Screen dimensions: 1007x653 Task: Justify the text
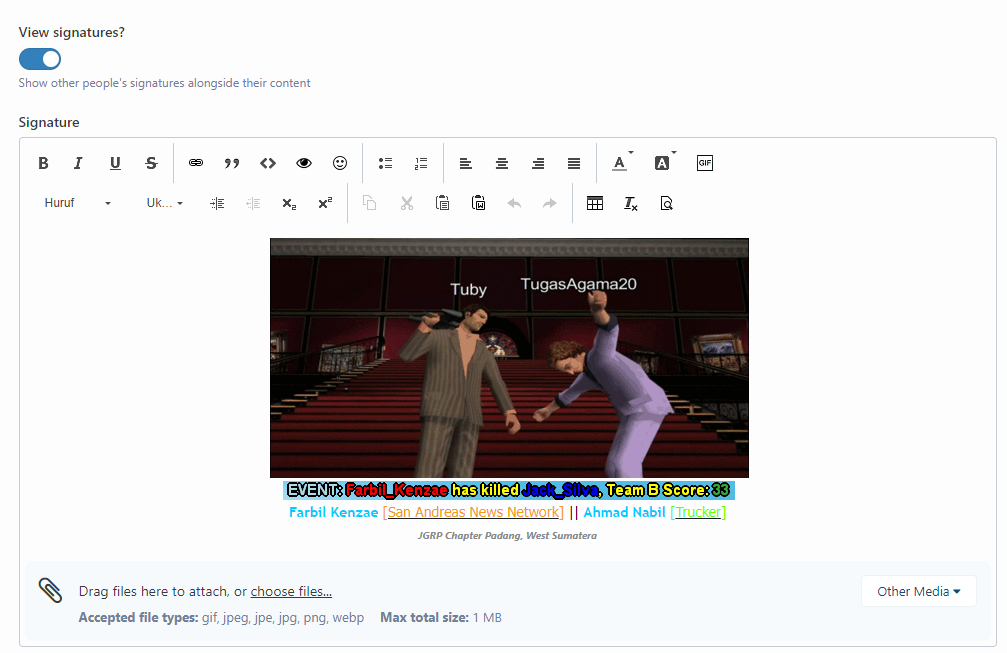click(574, 163)
